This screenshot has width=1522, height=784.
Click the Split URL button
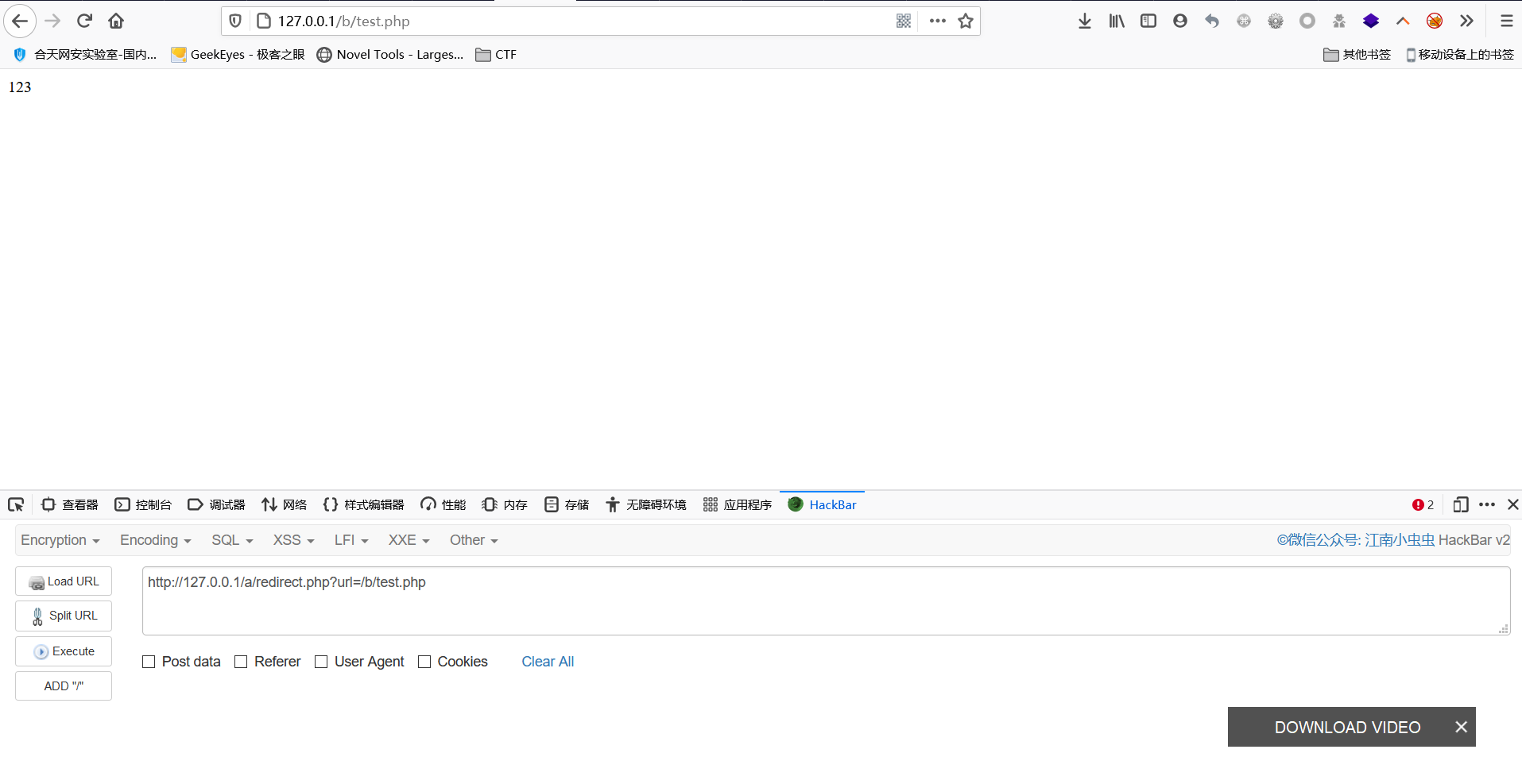pyautogui.click(x=64, y=616)
